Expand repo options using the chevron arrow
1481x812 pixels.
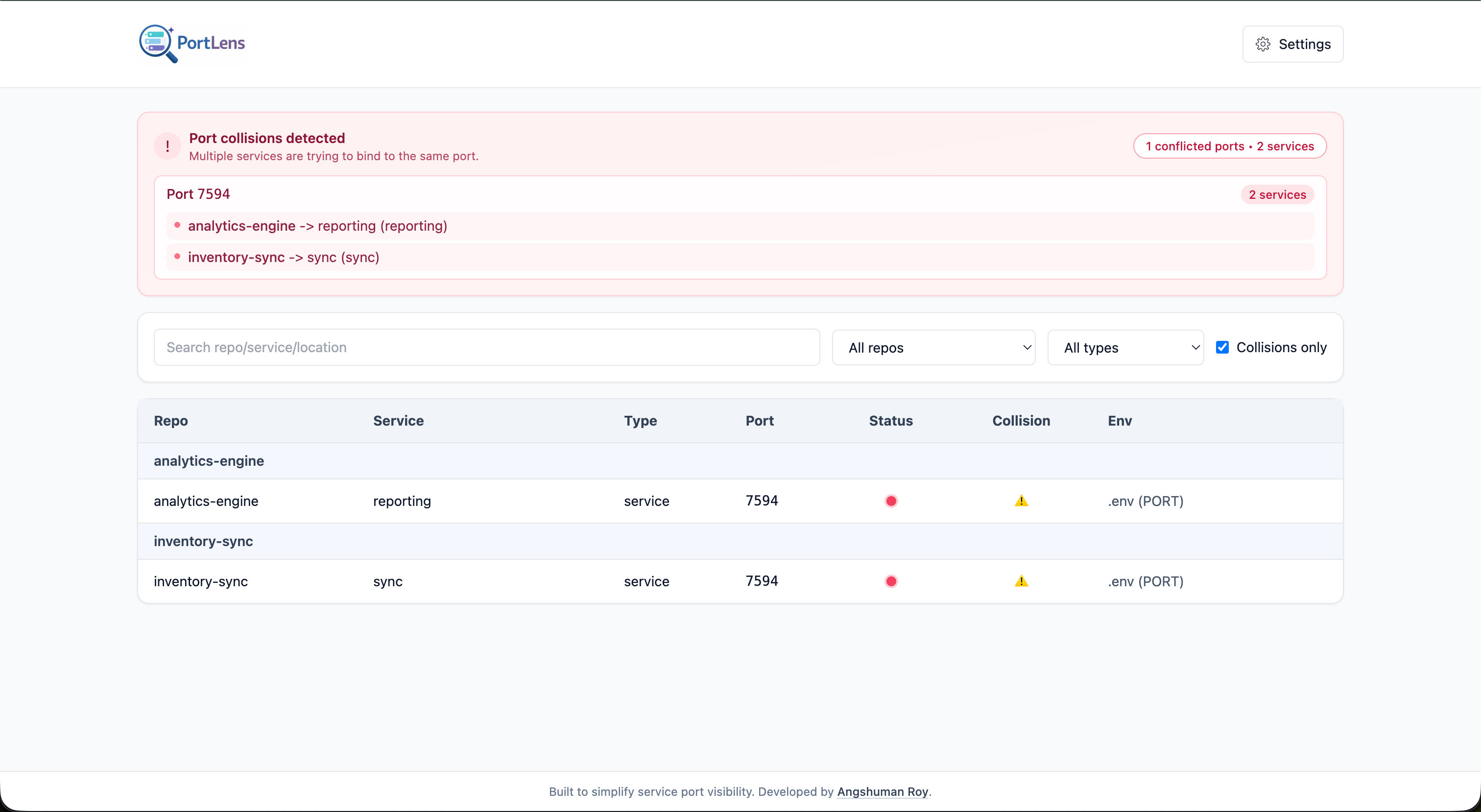(x=1027, y=347)
